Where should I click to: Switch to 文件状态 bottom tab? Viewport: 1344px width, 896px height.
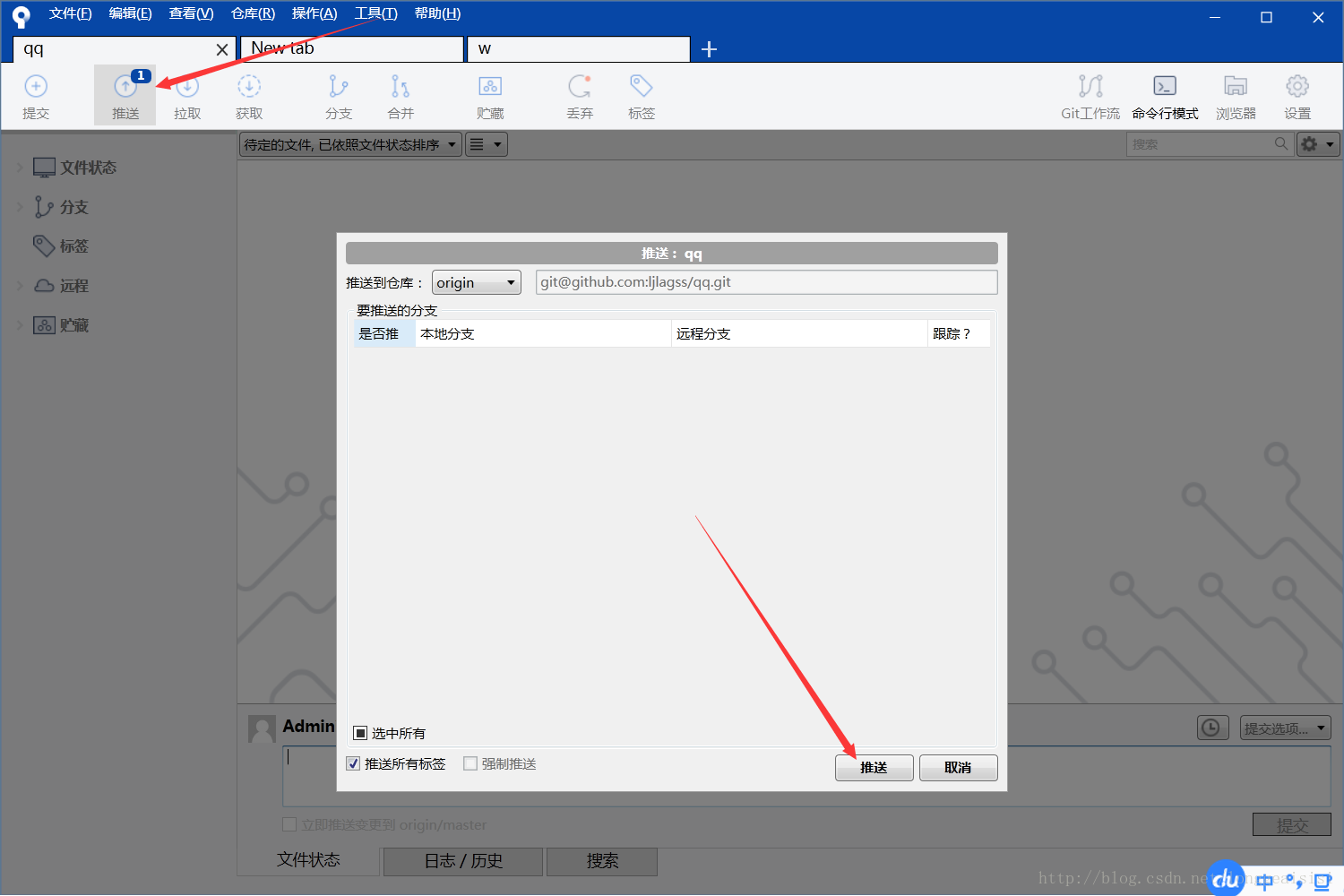point(308,860)
